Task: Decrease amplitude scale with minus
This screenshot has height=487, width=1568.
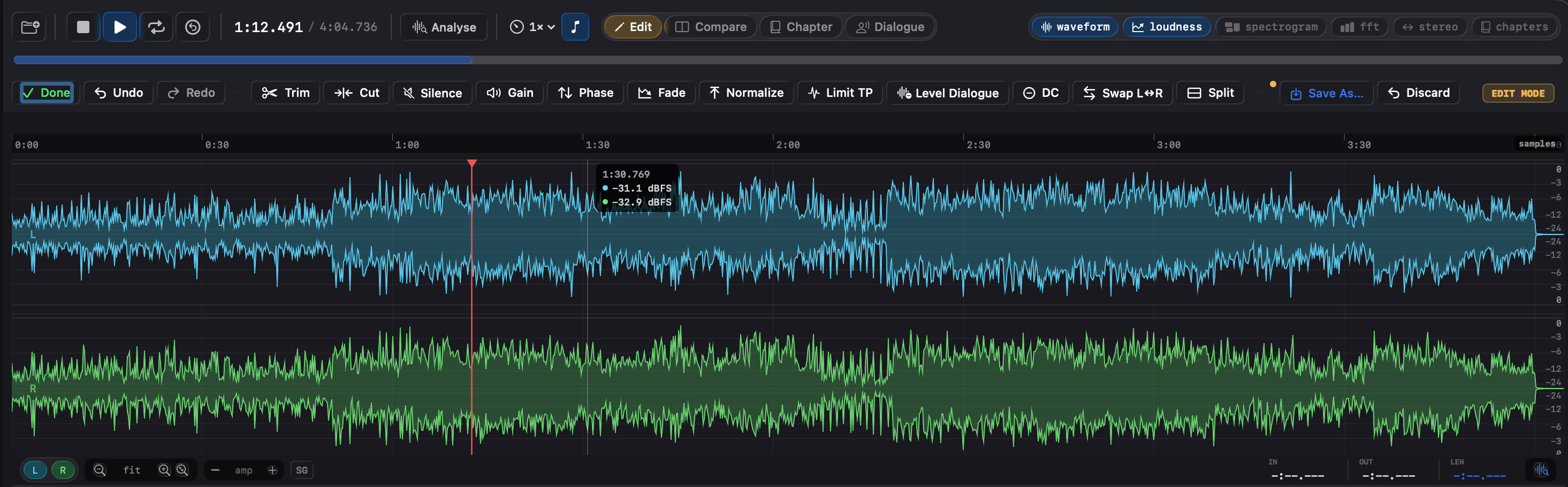Action: point(215,470)
